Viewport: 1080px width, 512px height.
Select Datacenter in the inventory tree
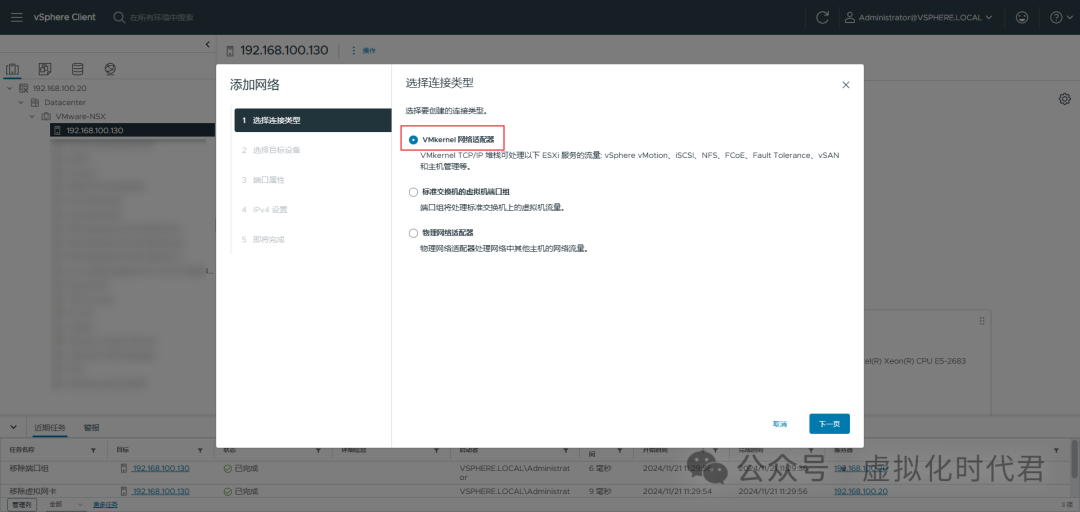coord(65,102)
